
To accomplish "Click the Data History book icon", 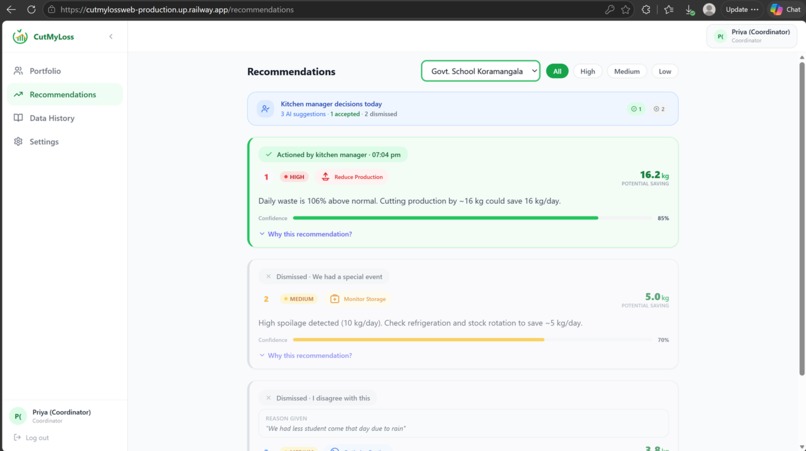I will [19, 118].
